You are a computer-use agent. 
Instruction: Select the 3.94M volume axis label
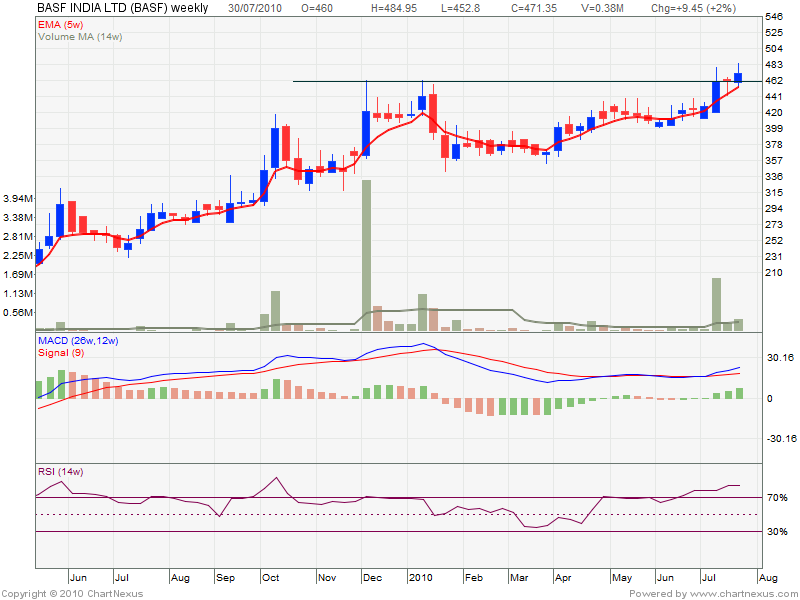click(19, 199)
